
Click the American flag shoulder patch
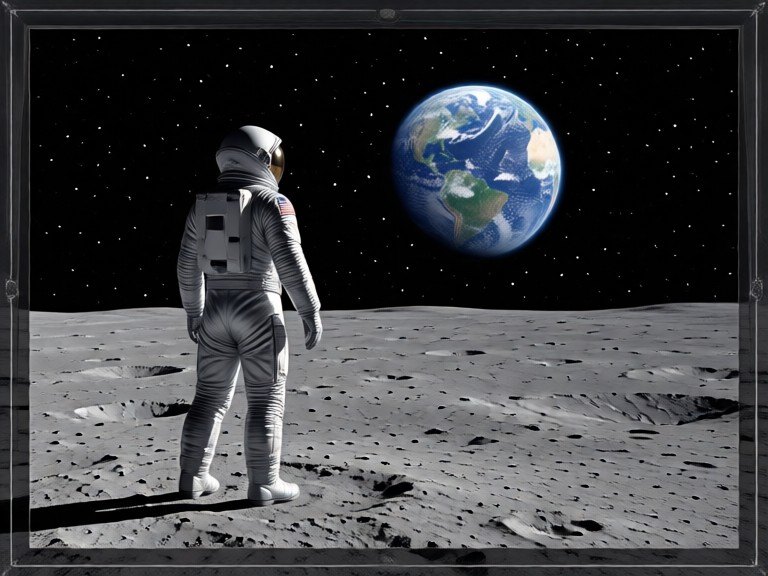pos(286,206)
